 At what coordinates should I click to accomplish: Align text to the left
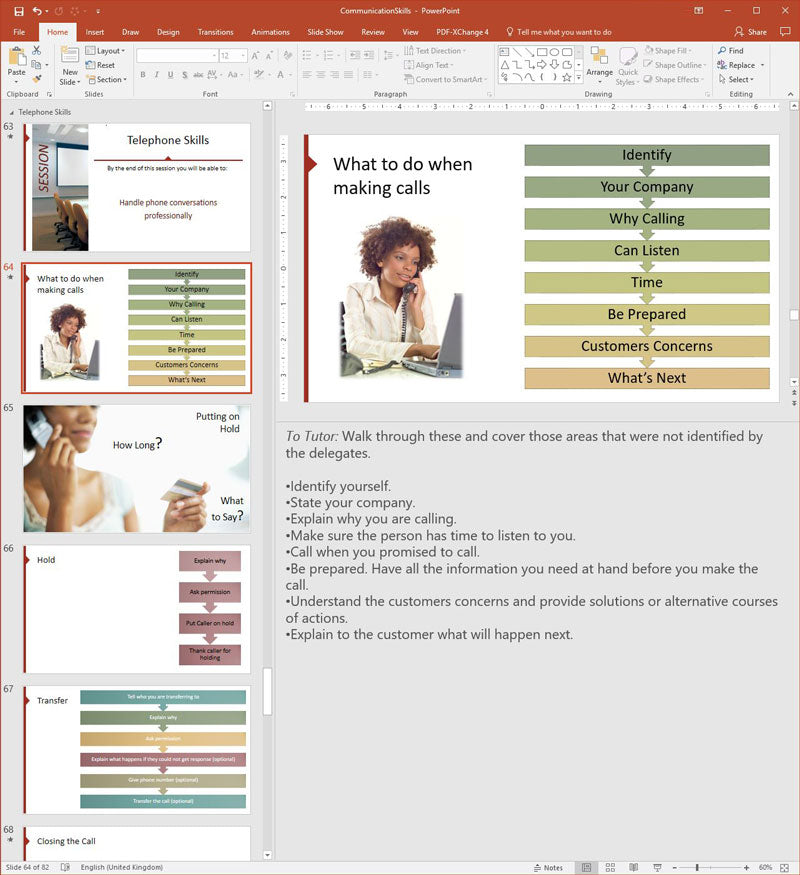(x=307, y=74)
